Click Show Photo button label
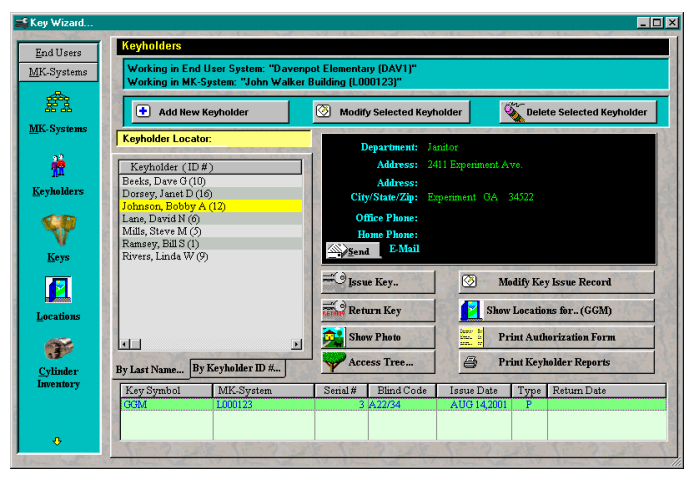The height and width of the screenshot is (483, 695). click(x=375, y=337)
